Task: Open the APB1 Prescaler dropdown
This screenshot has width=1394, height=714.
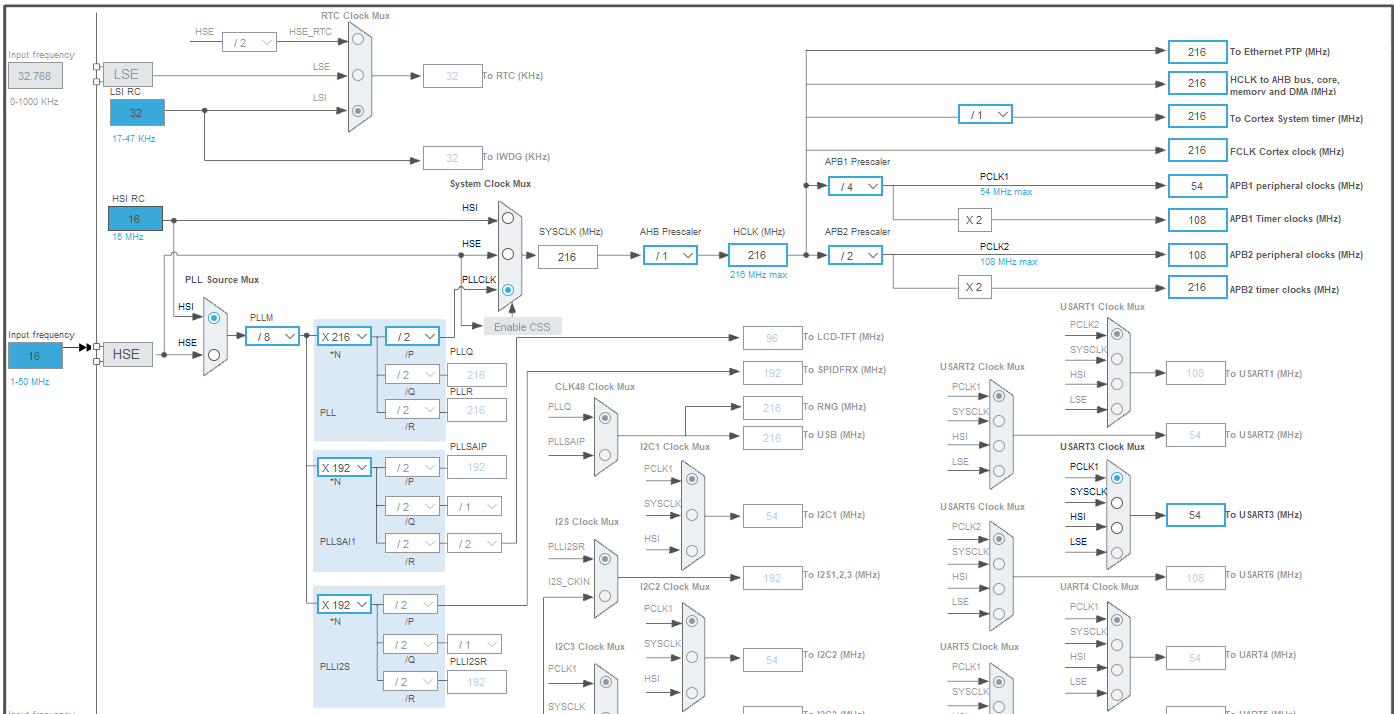Action: pyautogui.click(x=855, y=186)
